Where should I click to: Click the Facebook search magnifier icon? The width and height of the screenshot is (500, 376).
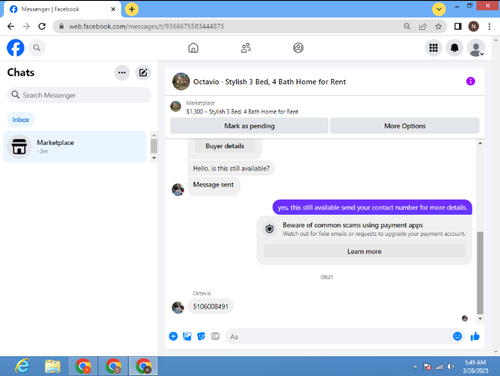37,48
